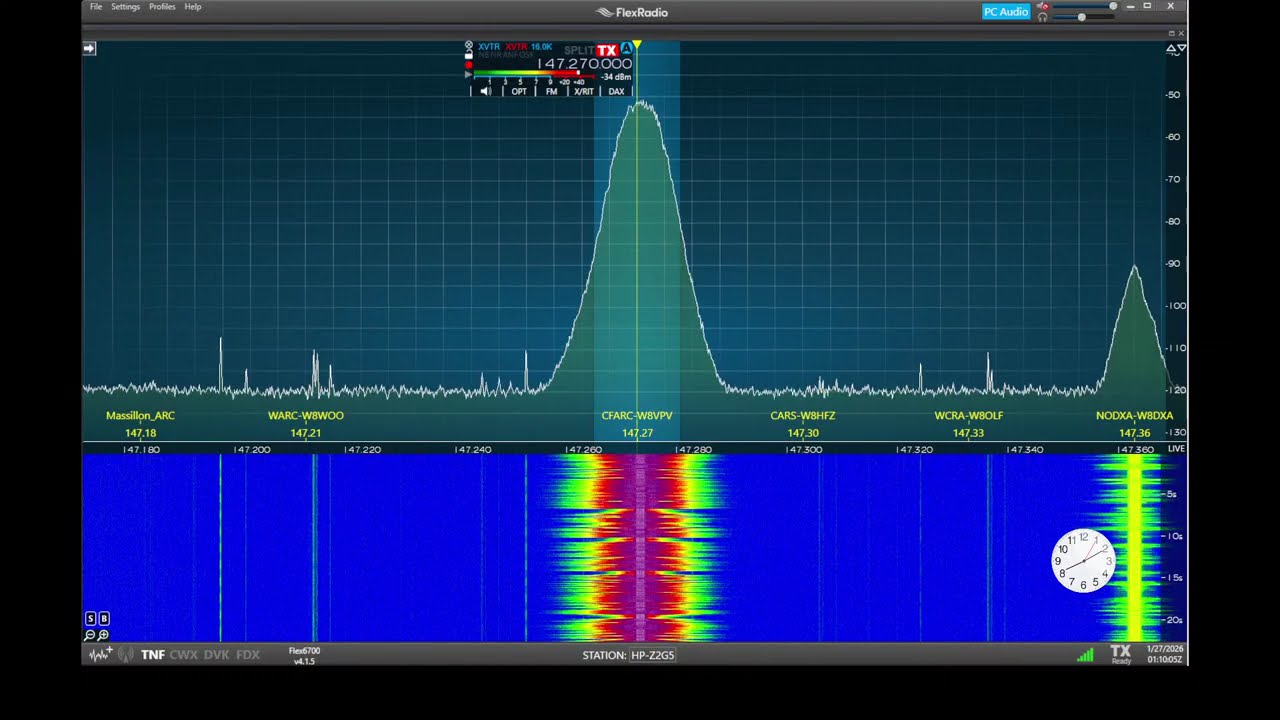Click the B band zoom button
Screen dimensions: 1280x720
coord(104,619)
